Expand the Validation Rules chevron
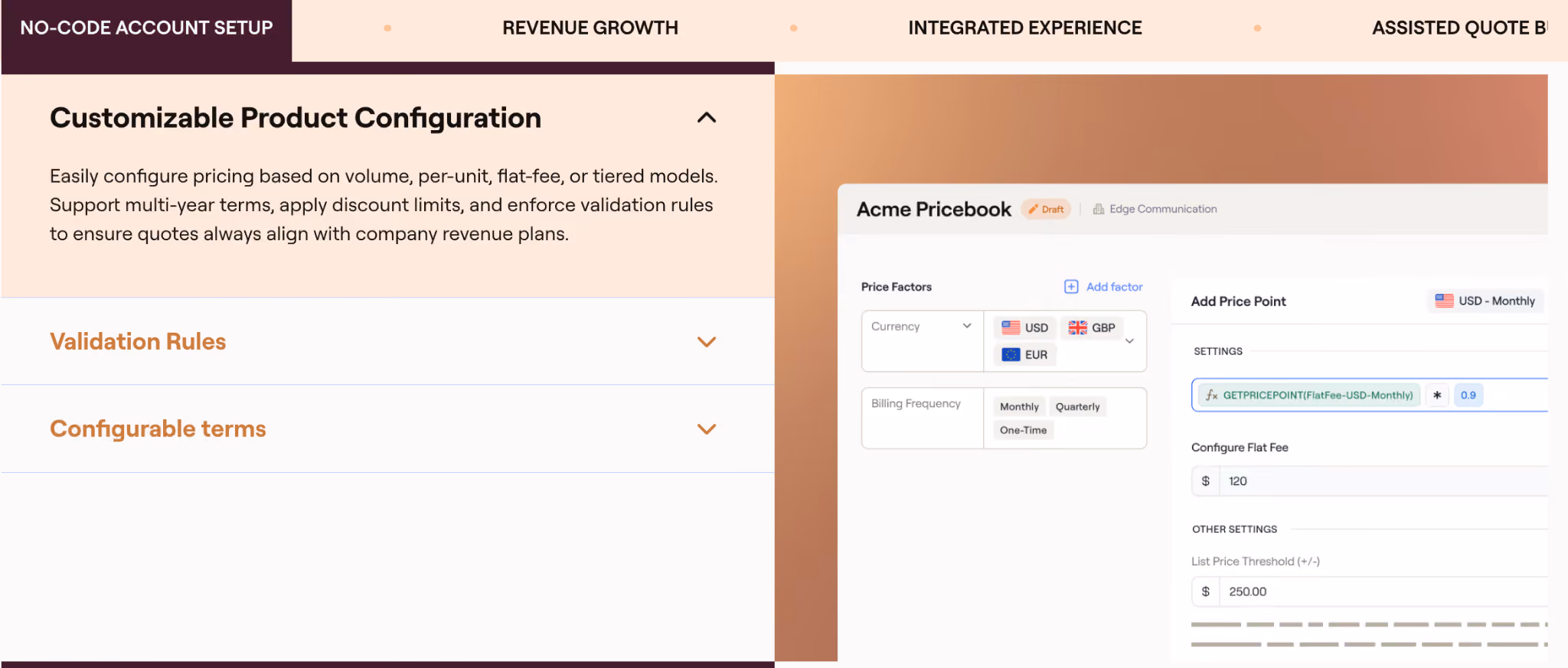The height and width of the screenshot is (668, 1568). tap(707, 342)
